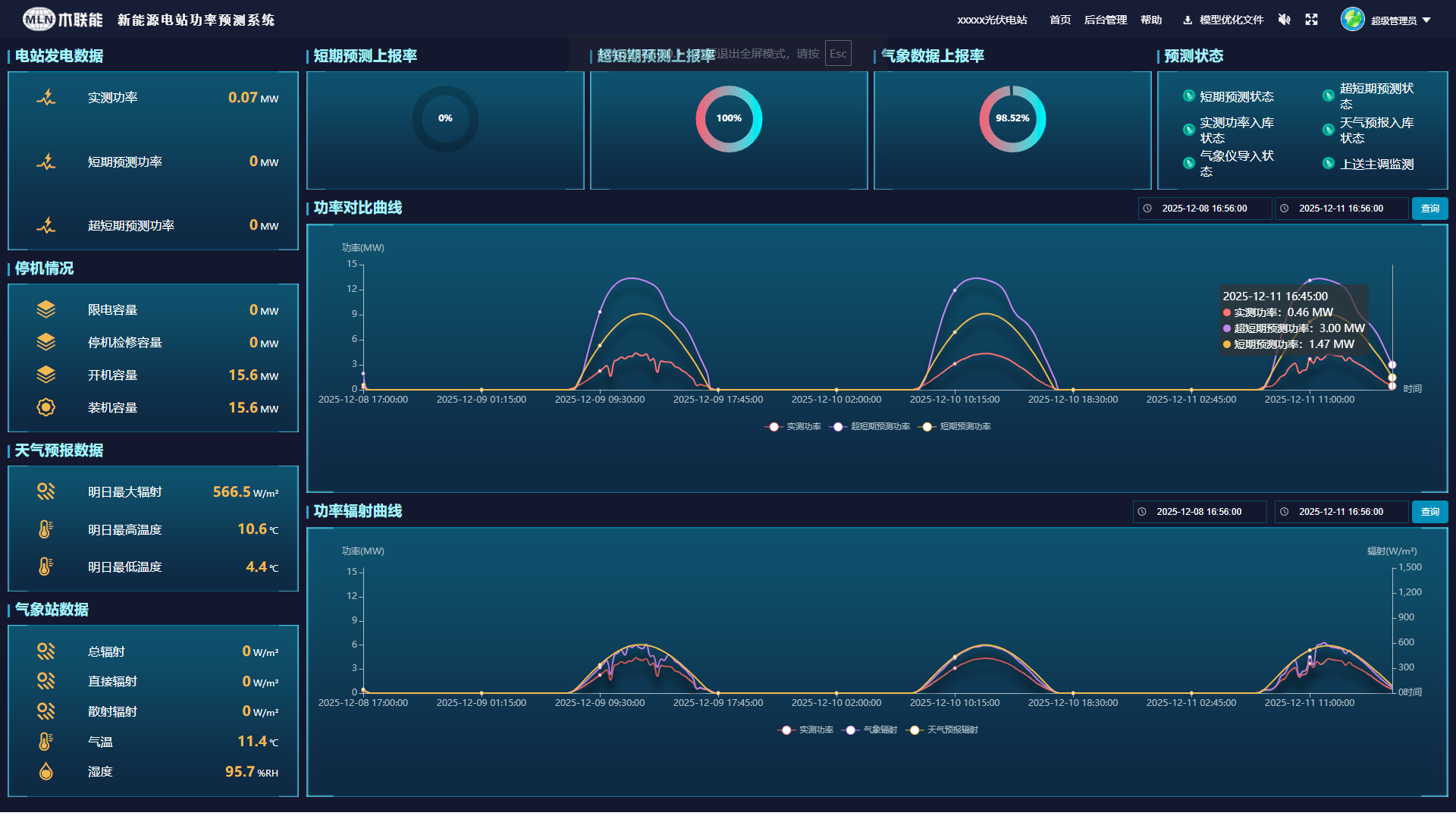Open start date picker for 功率辐射曲线
Viewport: 1456px width, 819px height.
point(1199,512)
